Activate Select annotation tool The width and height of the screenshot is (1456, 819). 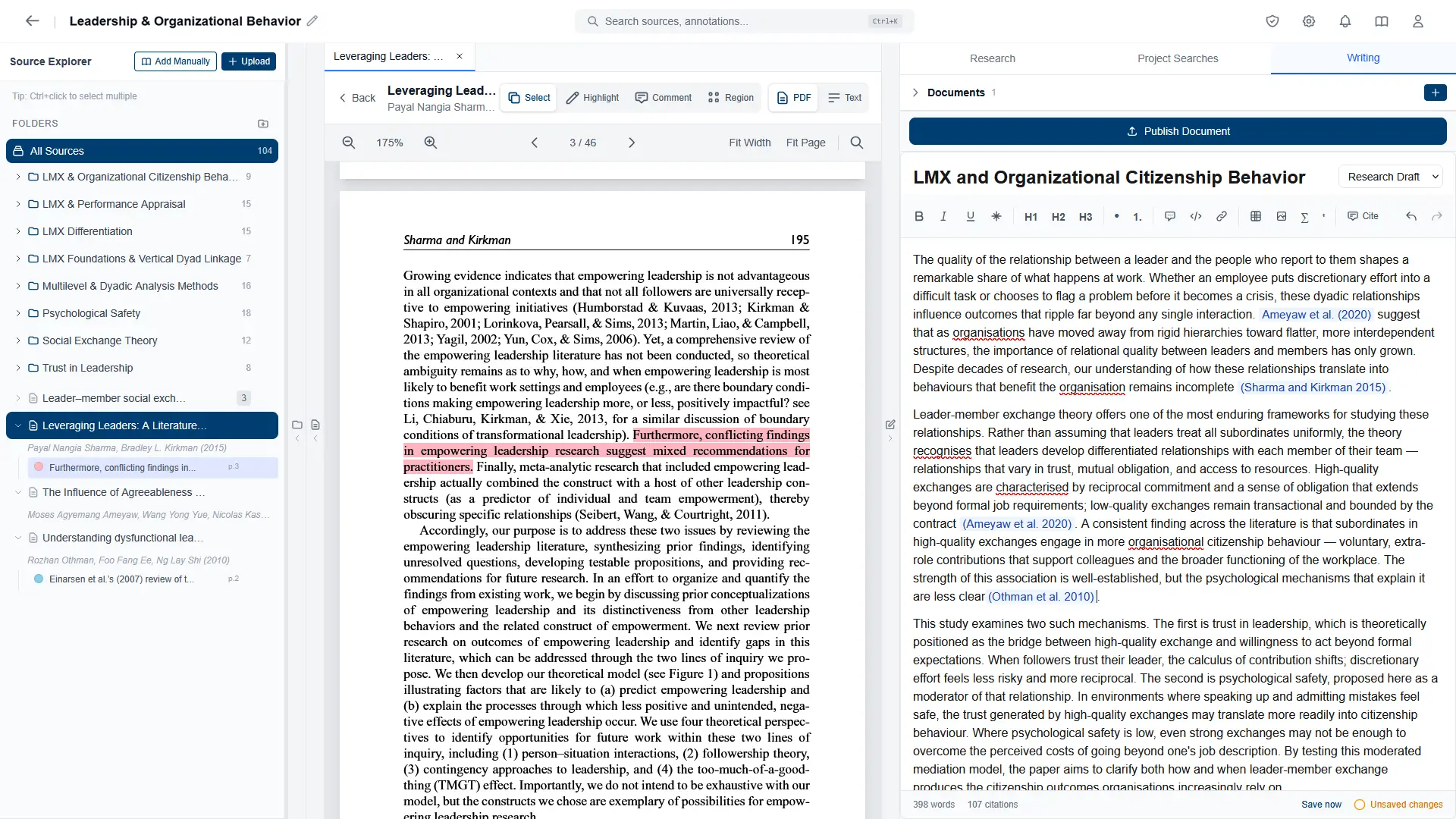(529, 98)
